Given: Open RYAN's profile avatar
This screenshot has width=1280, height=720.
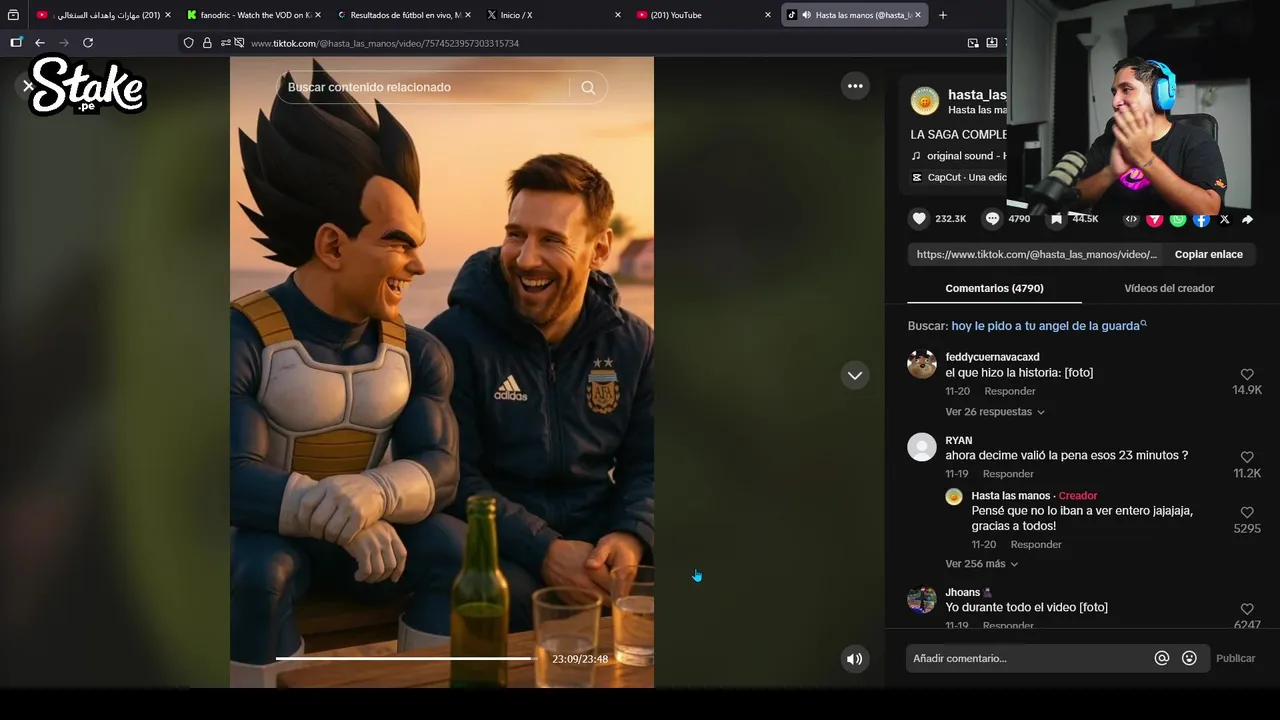Looking at the screenshot, I should point(922,447).
